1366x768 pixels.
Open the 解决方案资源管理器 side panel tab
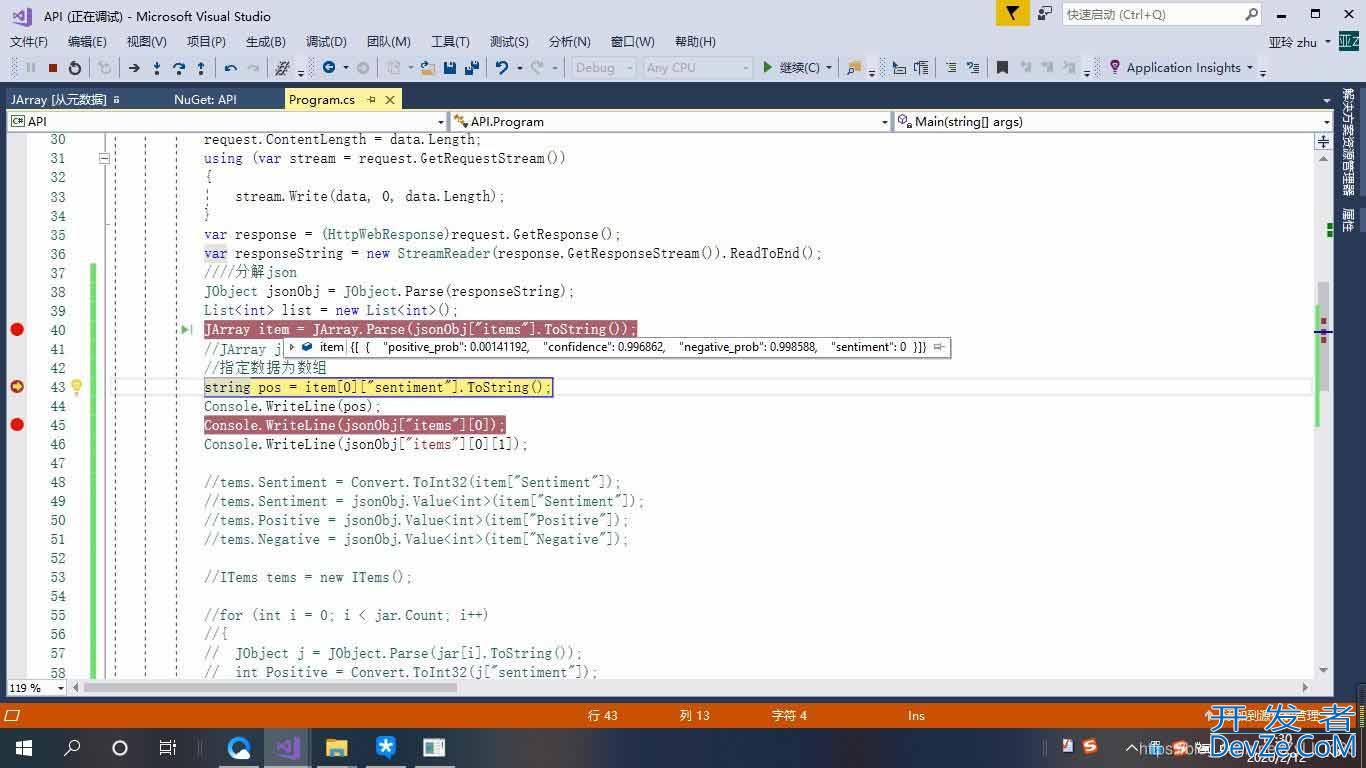(x=1349, y=143)
